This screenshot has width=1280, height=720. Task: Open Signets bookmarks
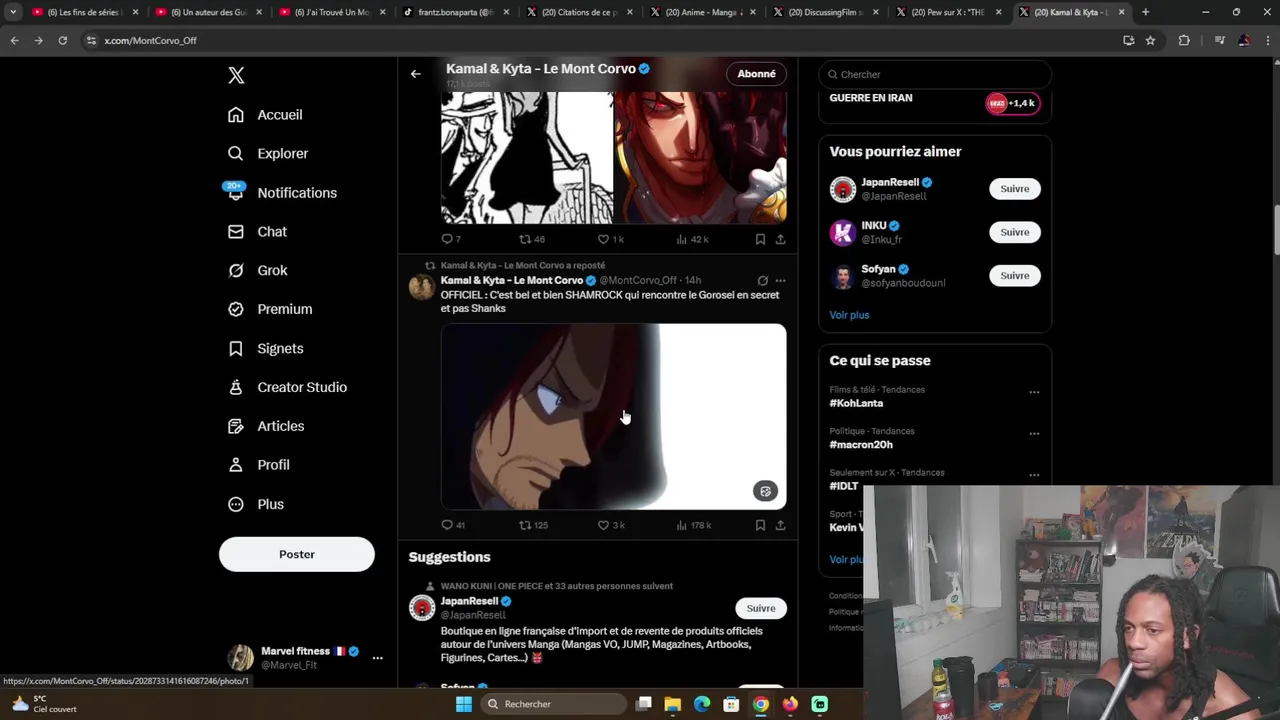265,348
